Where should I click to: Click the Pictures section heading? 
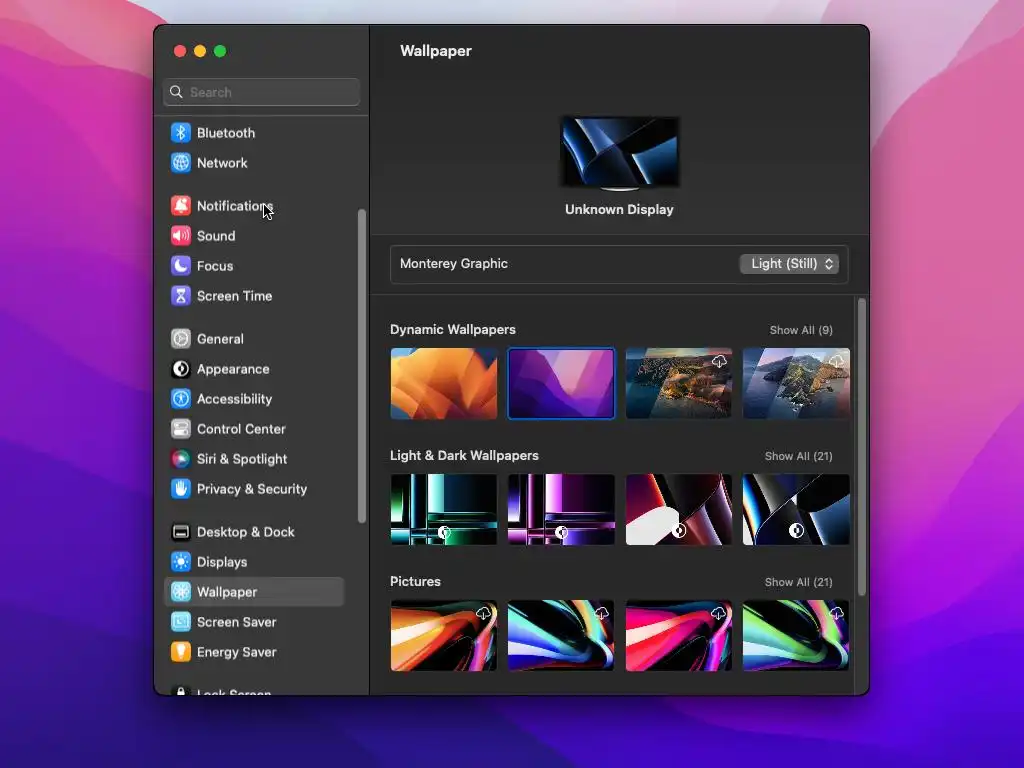[415, 582]
